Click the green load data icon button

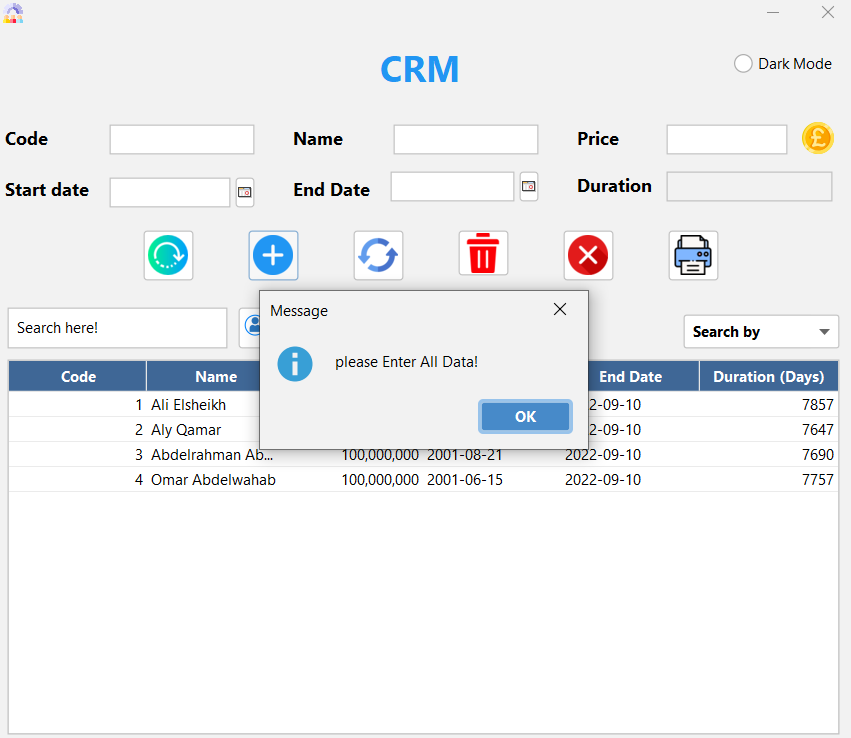click(168, 255)
